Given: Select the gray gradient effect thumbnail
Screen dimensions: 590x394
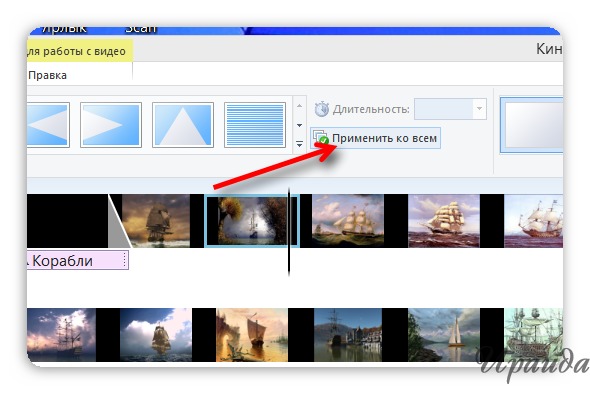Looking at the screenshot, I should click(x=532, y=125).
